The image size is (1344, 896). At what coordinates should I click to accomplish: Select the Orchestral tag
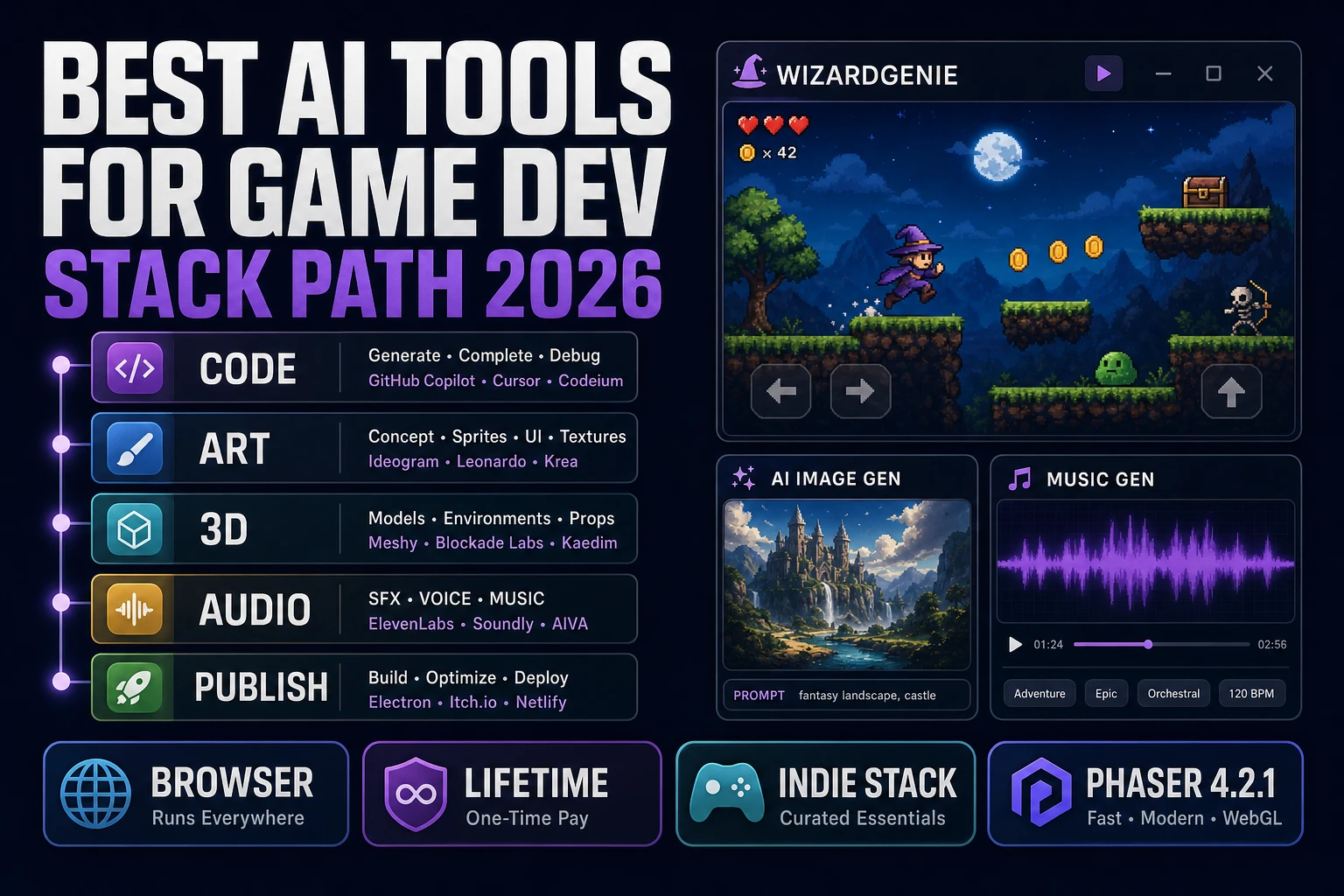click(x=1173, y=693)
